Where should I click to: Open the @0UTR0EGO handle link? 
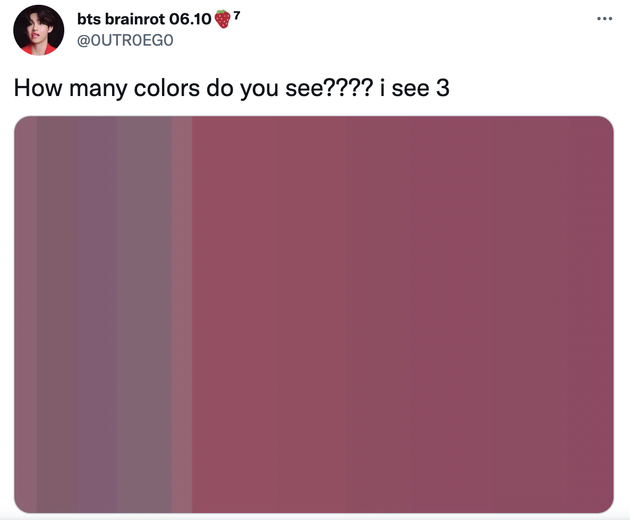[125, 40]
